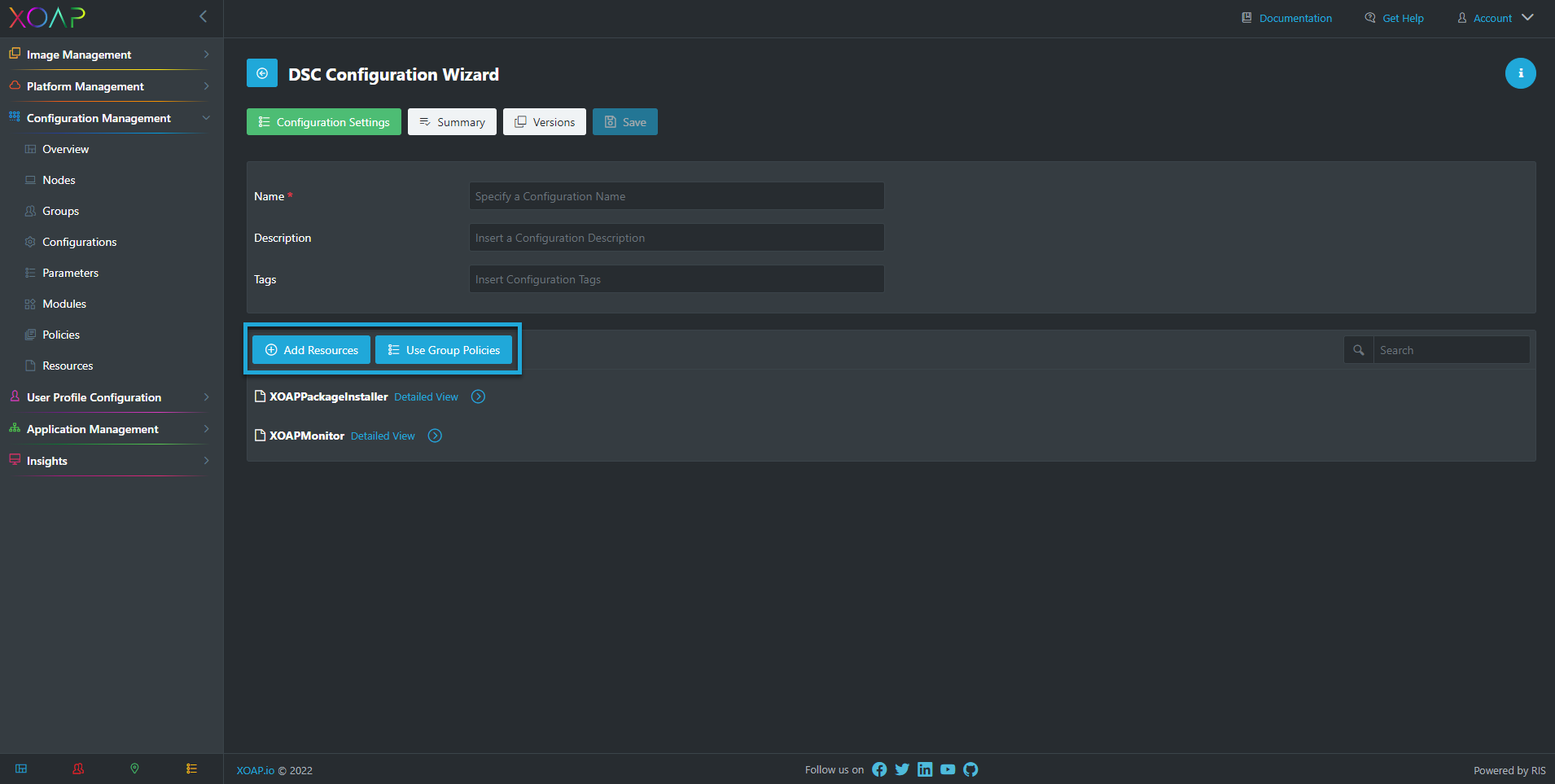Click the Account user icon

(x=1462, y=17)
